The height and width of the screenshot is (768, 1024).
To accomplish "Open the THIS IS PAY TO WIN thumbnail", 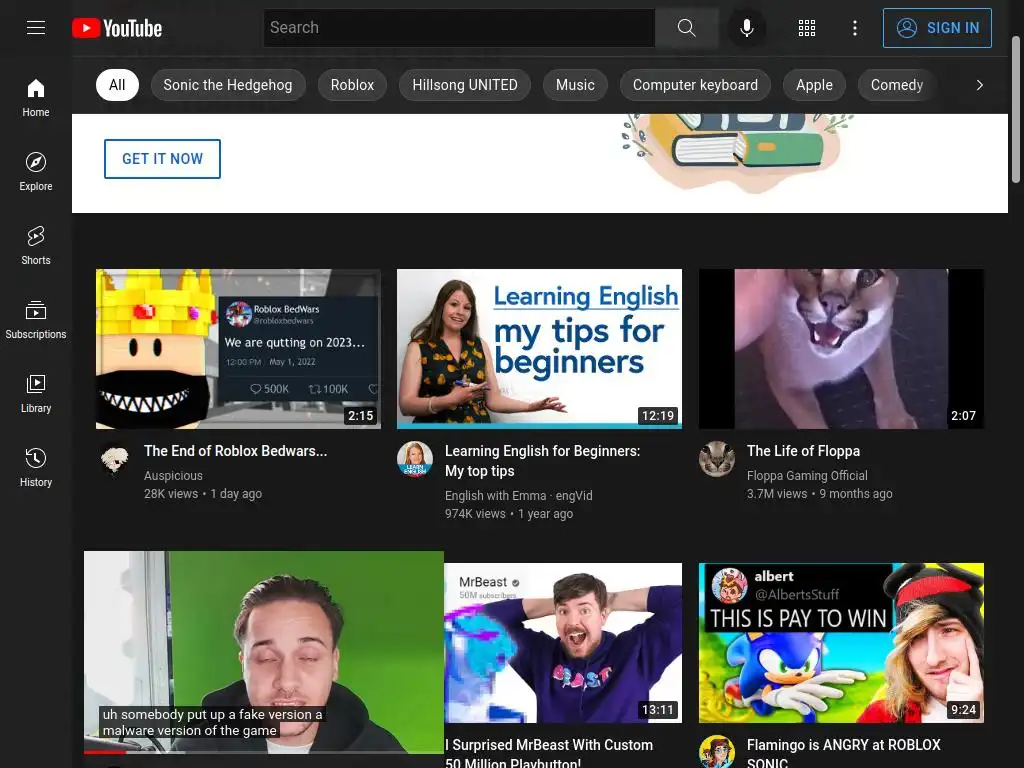I will 841,643.
